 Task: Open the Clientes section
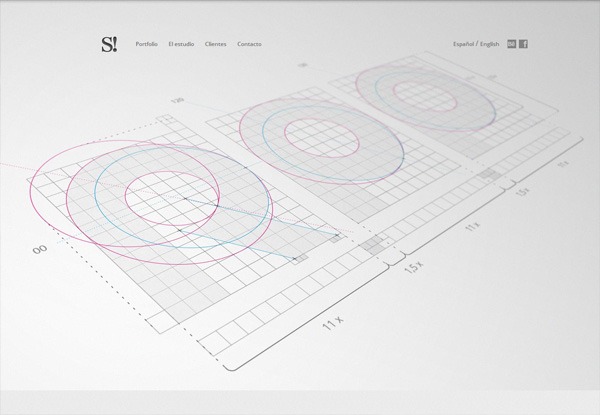[215, 45]
